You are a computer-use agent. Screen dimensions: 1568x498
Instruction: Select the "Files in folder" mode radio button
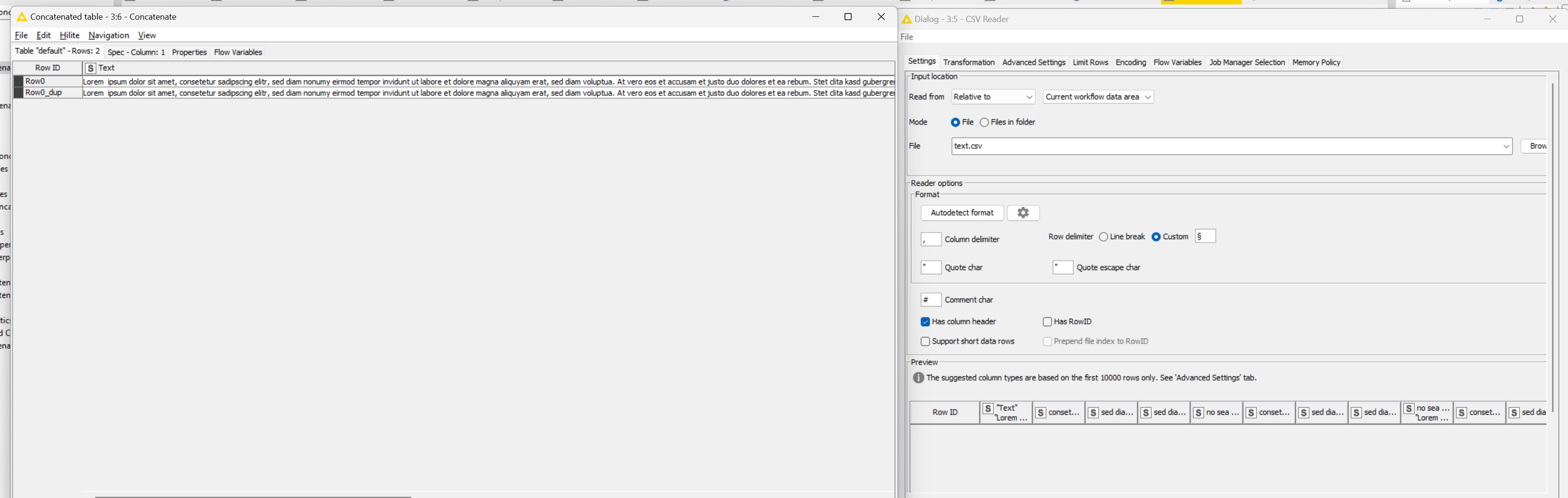point(984,122)
